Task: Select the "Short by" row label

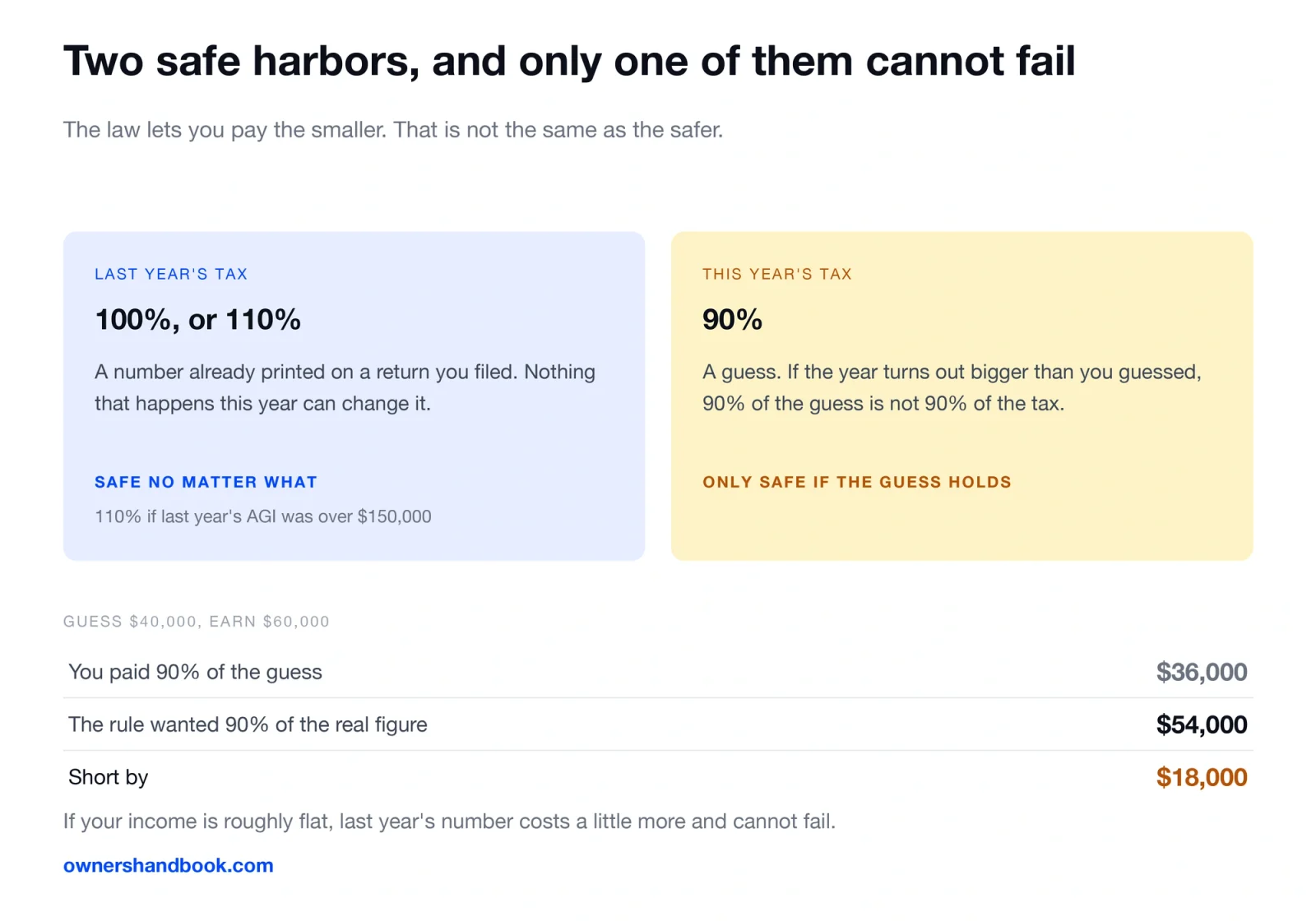Action: pyautogui.click(x=108, y=777)
